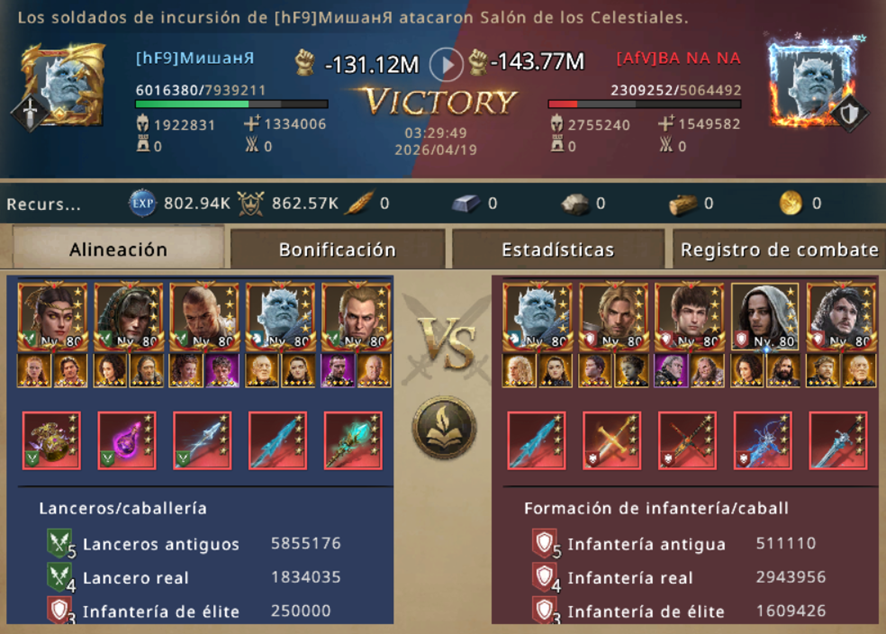Select defender's hooded commander portrait
The width and height of the screenshot is (886, 634).
[x=765, y=316]
